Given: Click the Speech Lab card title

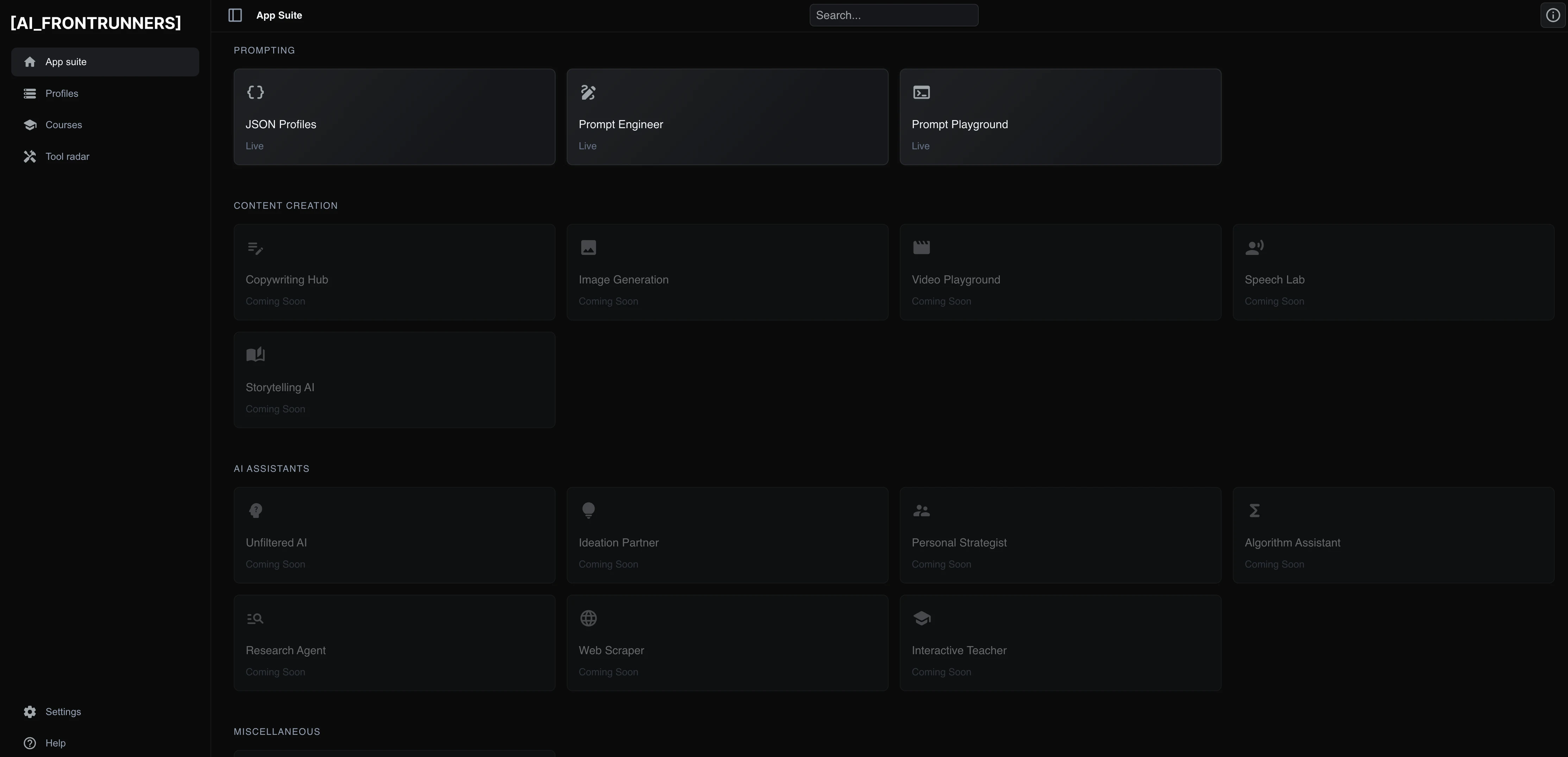Looking at the screenshot, I should click(x=1274, y=280).
